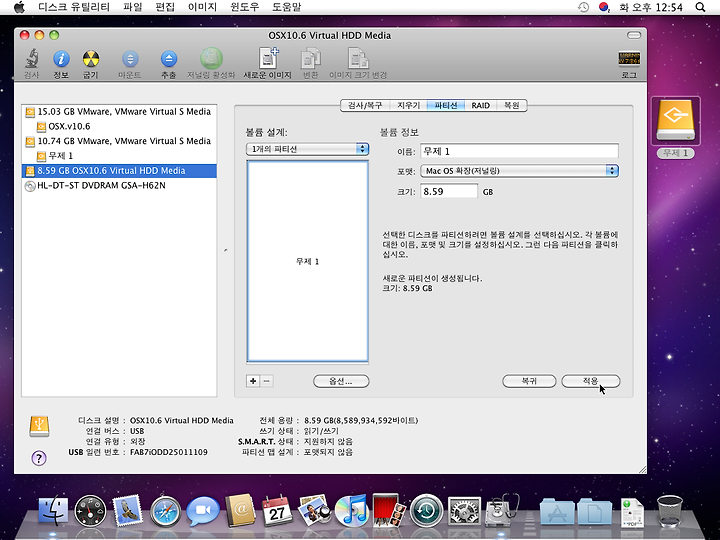Open the 파일 menu

(133, 7)
